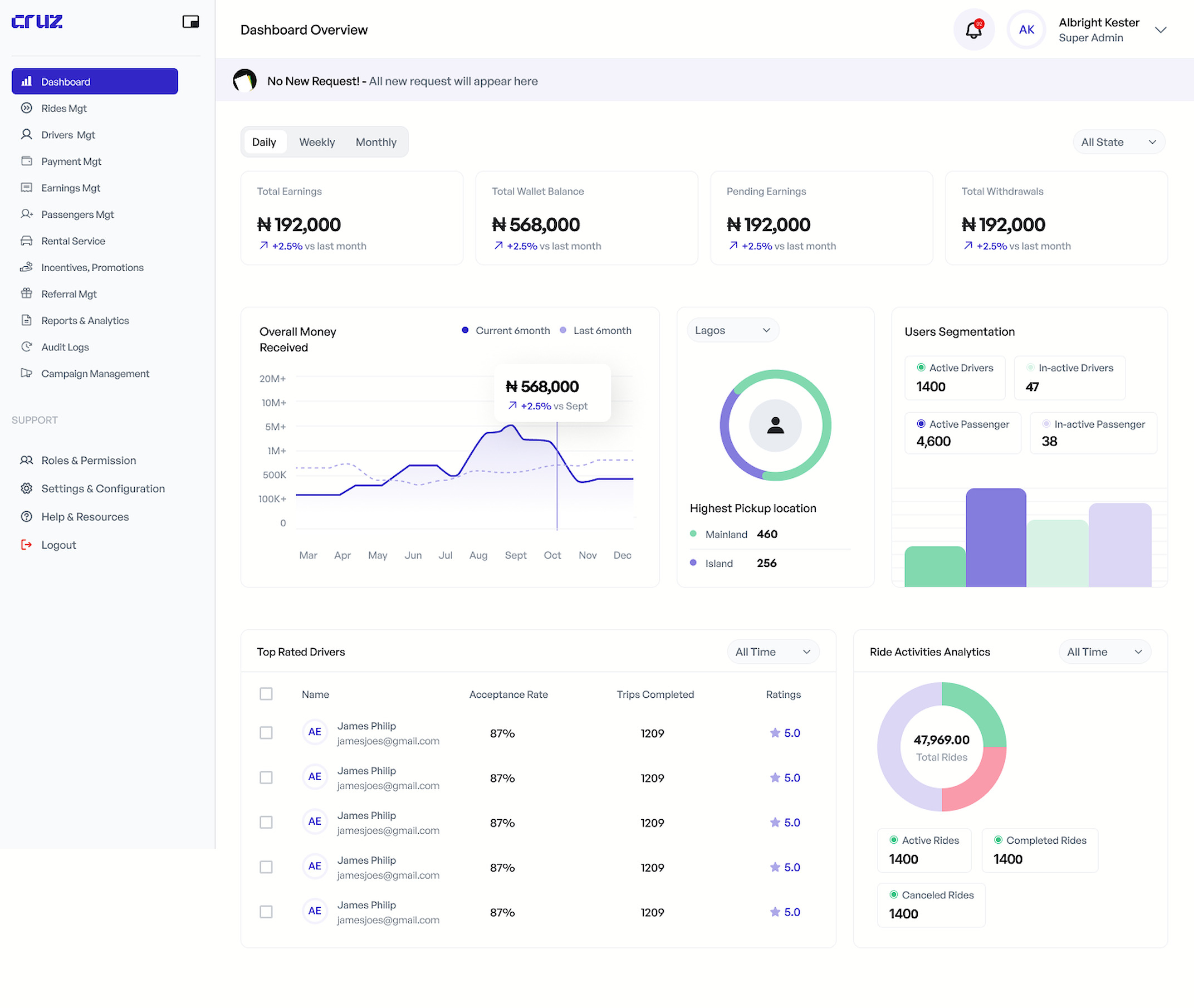Screen dimensions: 1194x1008
Task: Click Rides Mgt sidebar icon
Action: (x=26, y=108)
